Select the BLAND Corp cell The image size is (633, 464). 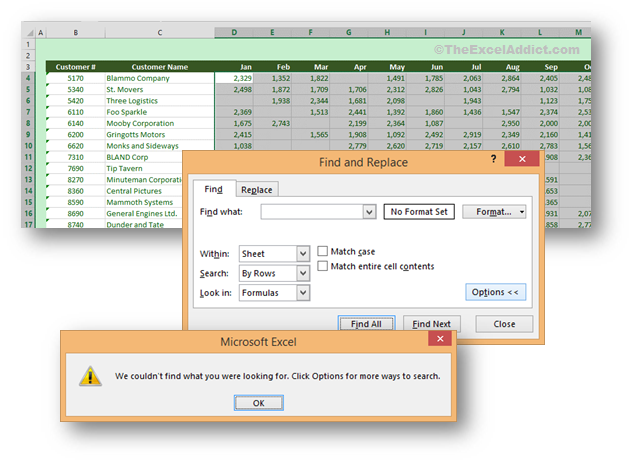[x=144, y=157]
